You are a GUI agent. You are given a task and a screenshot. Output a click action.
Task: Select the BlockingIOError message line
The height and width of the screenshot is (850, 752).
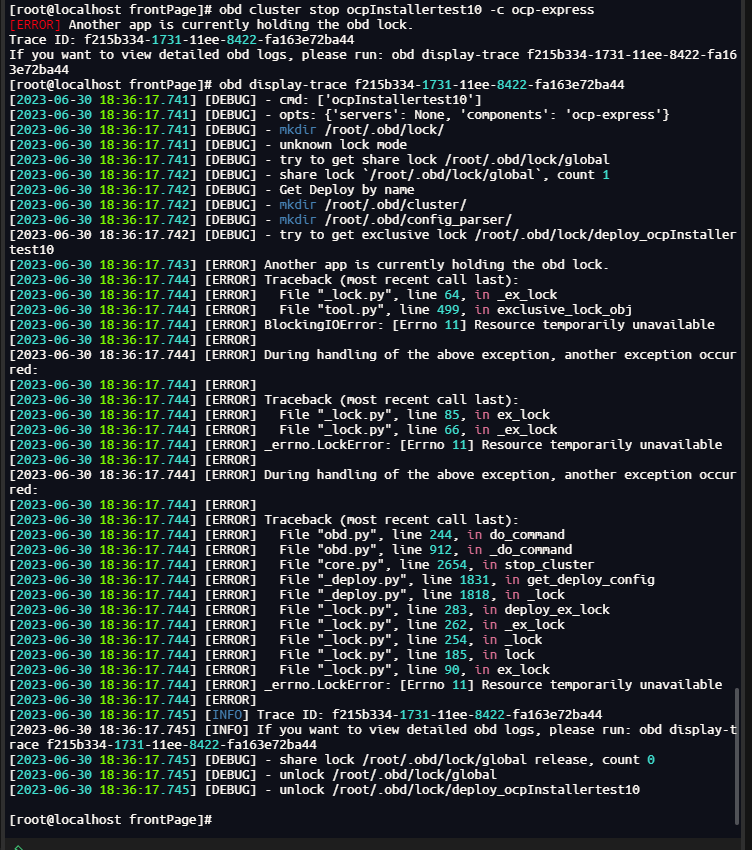point(489,325)
